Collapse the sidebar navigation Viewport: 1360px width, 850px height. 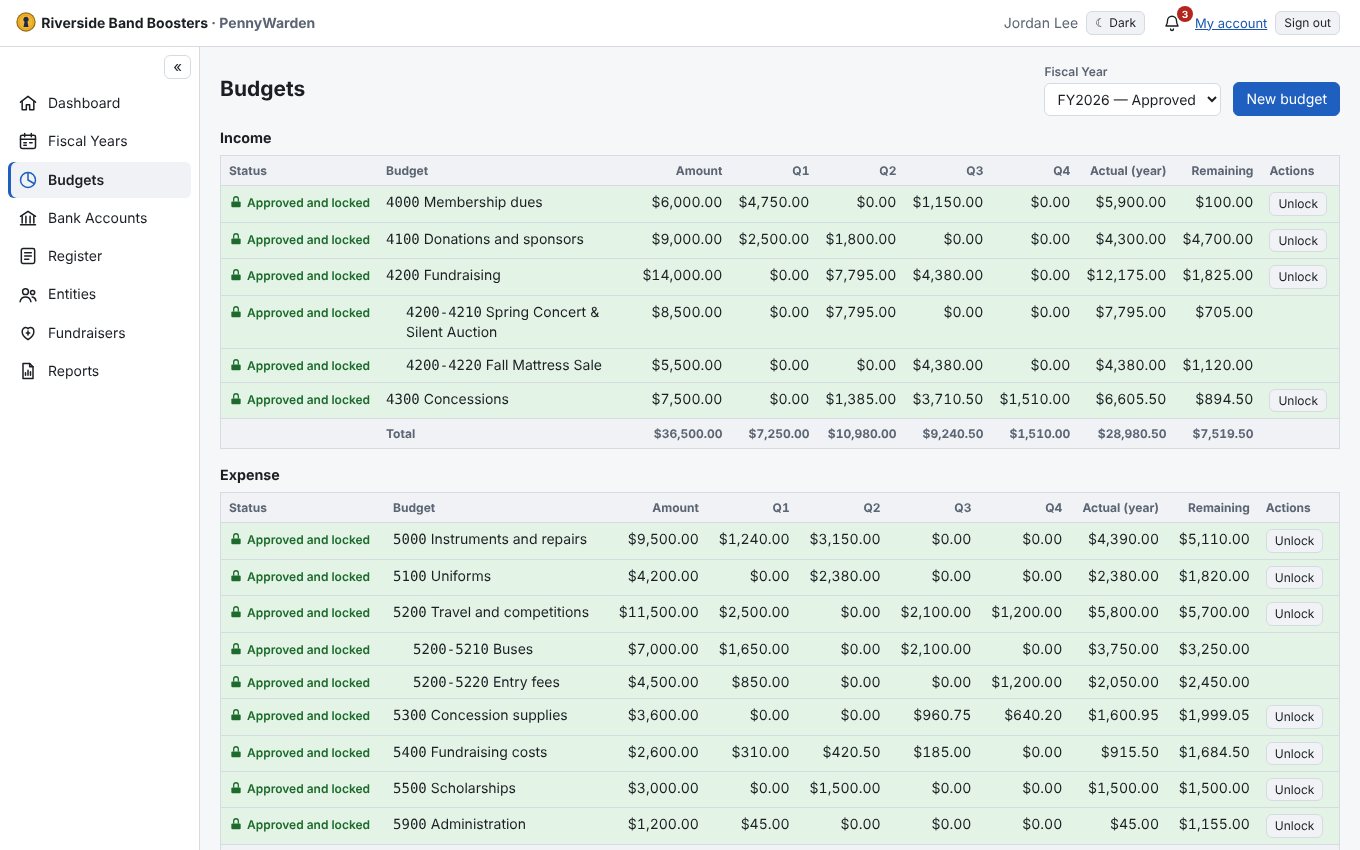[x=177, y=67]
